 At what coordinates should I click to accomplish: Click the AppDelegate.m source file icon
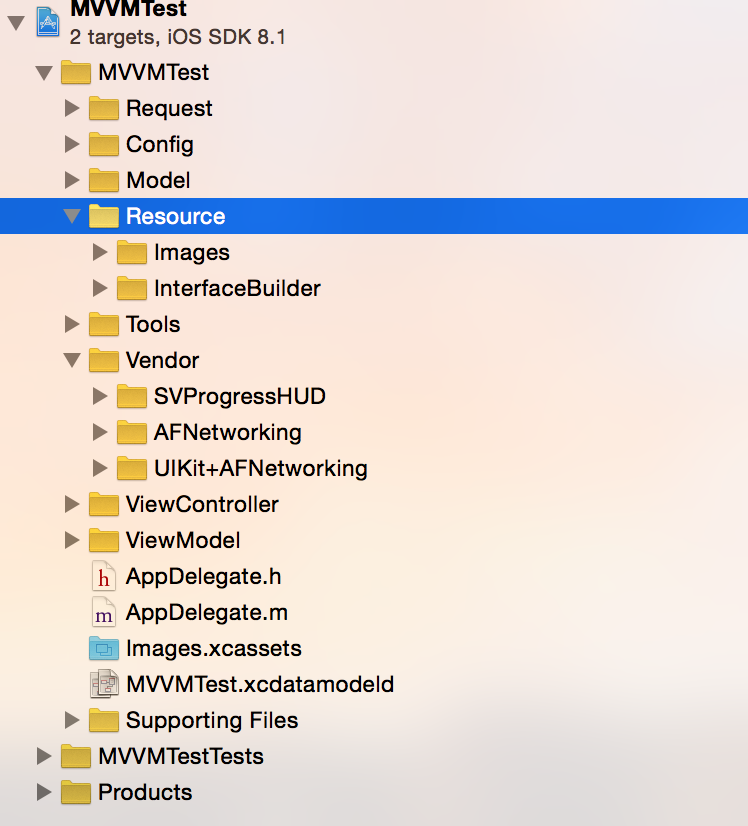[x=103, y=612]
